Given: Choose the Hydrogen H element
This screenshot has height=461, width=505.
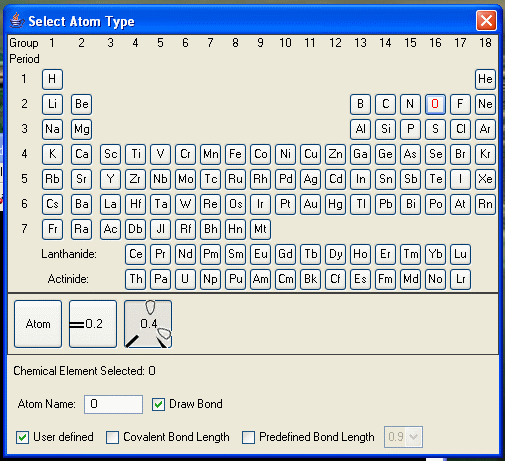Looking at the screenshot, I should [x=52, y=79].
